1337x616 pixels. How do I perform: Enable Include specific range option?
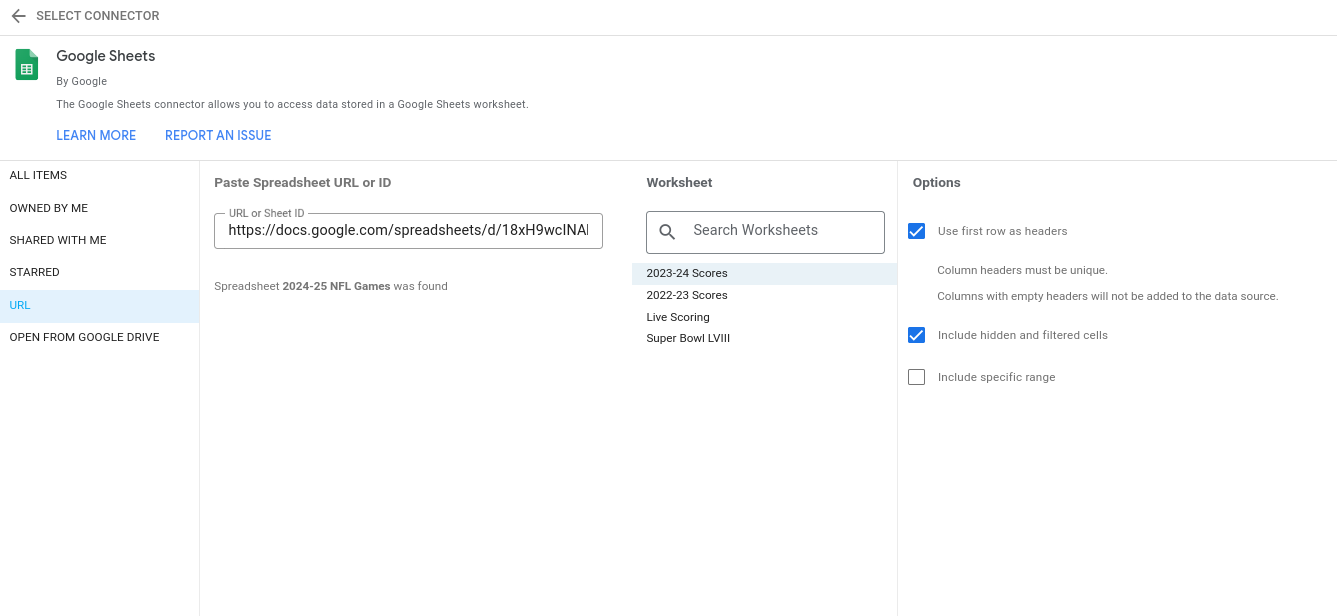coord(916,377)
